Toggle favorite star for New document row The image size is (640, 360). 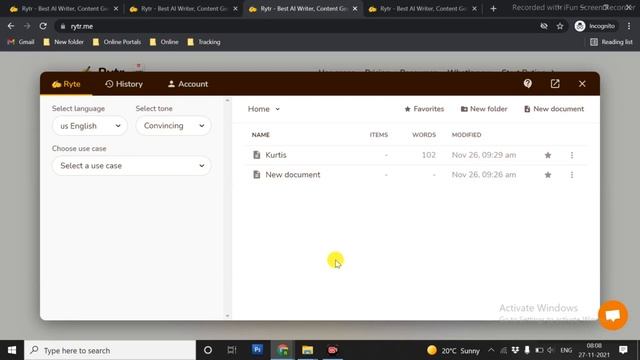coord(548,175)
